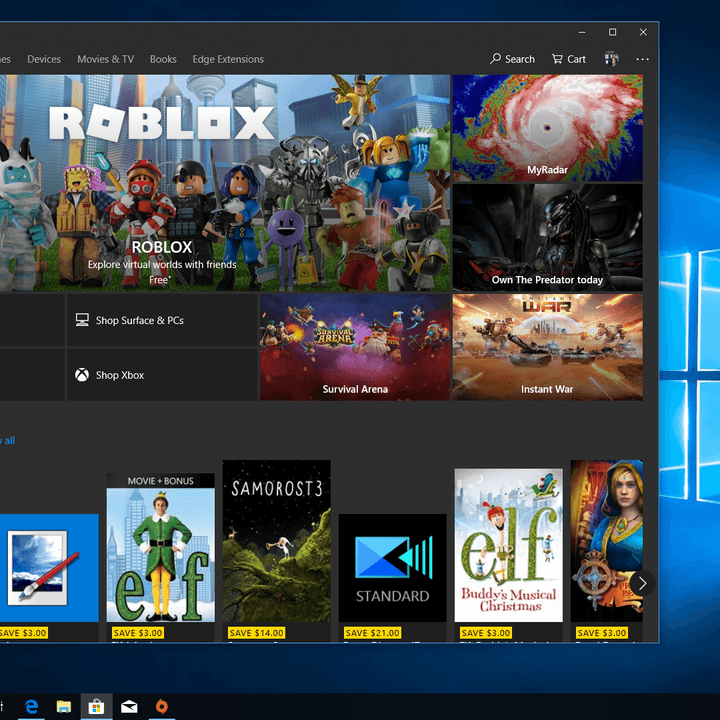Open the orange swirl app on taskbar
This screenshot has width=720, height=720.
(x=162, y=706)
